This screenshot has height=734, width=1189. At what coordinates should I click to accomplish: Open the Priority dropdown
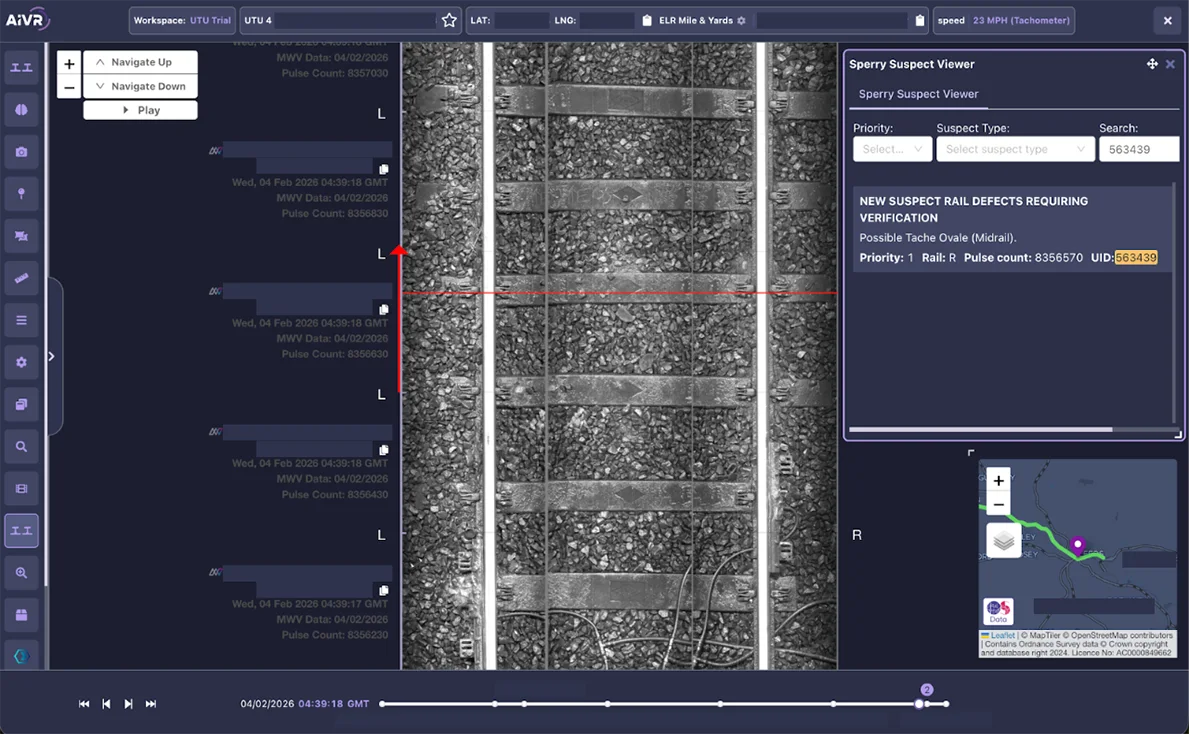tap(892, 149)
